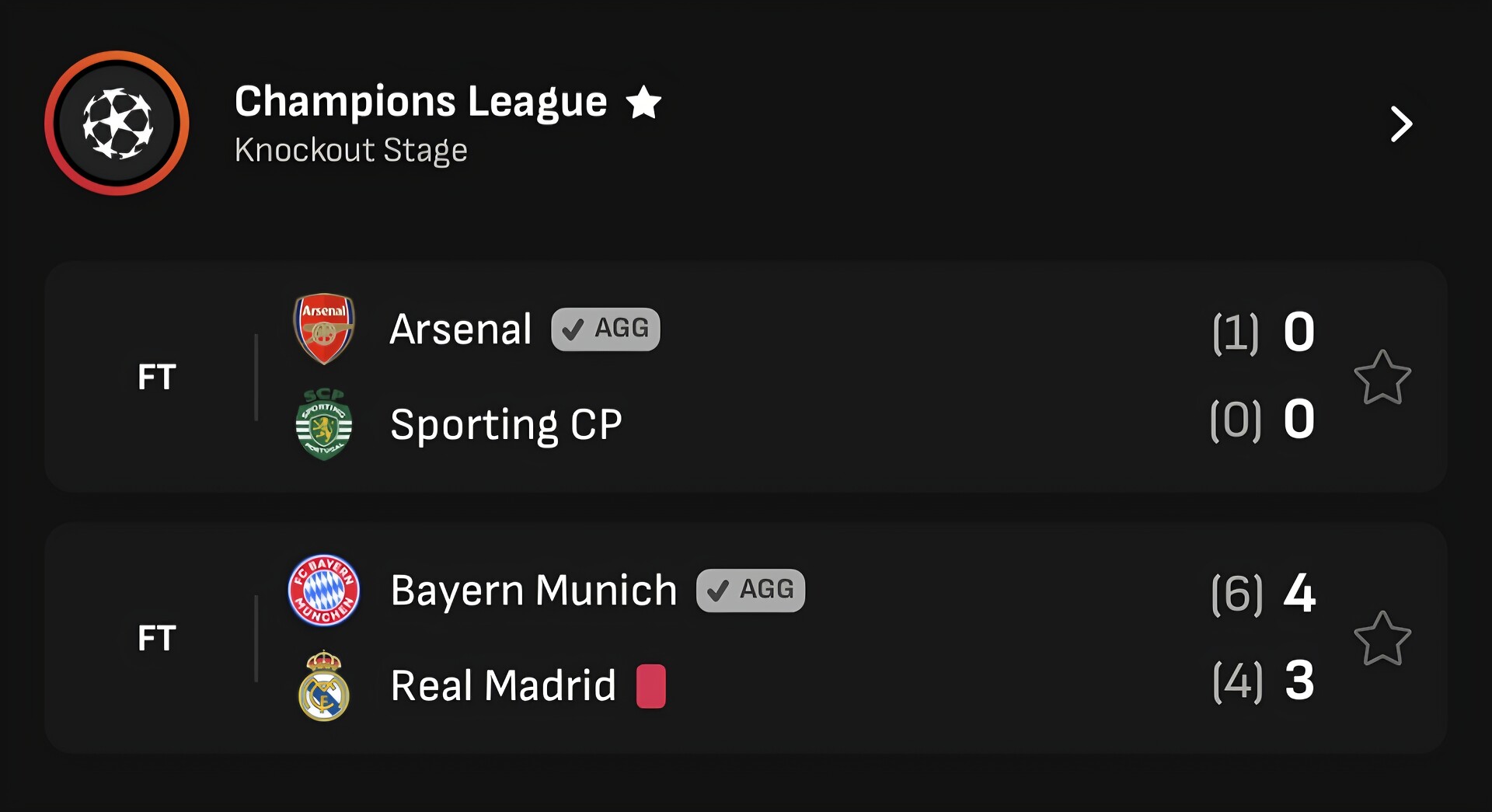Screen dimensions: 1492x812
Task: Open the Champions League title link
Action: [x=420, y=102]
